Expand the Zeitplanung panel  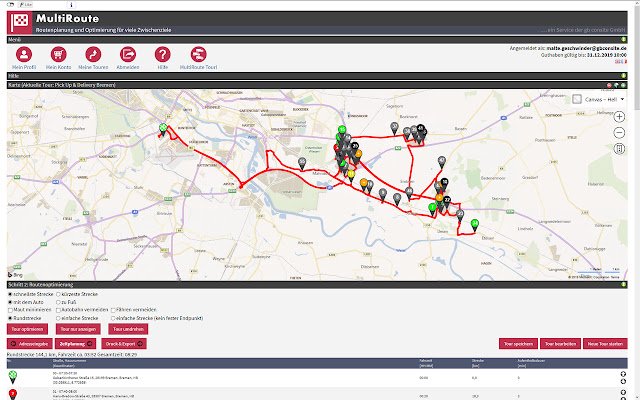coord(76,344)
